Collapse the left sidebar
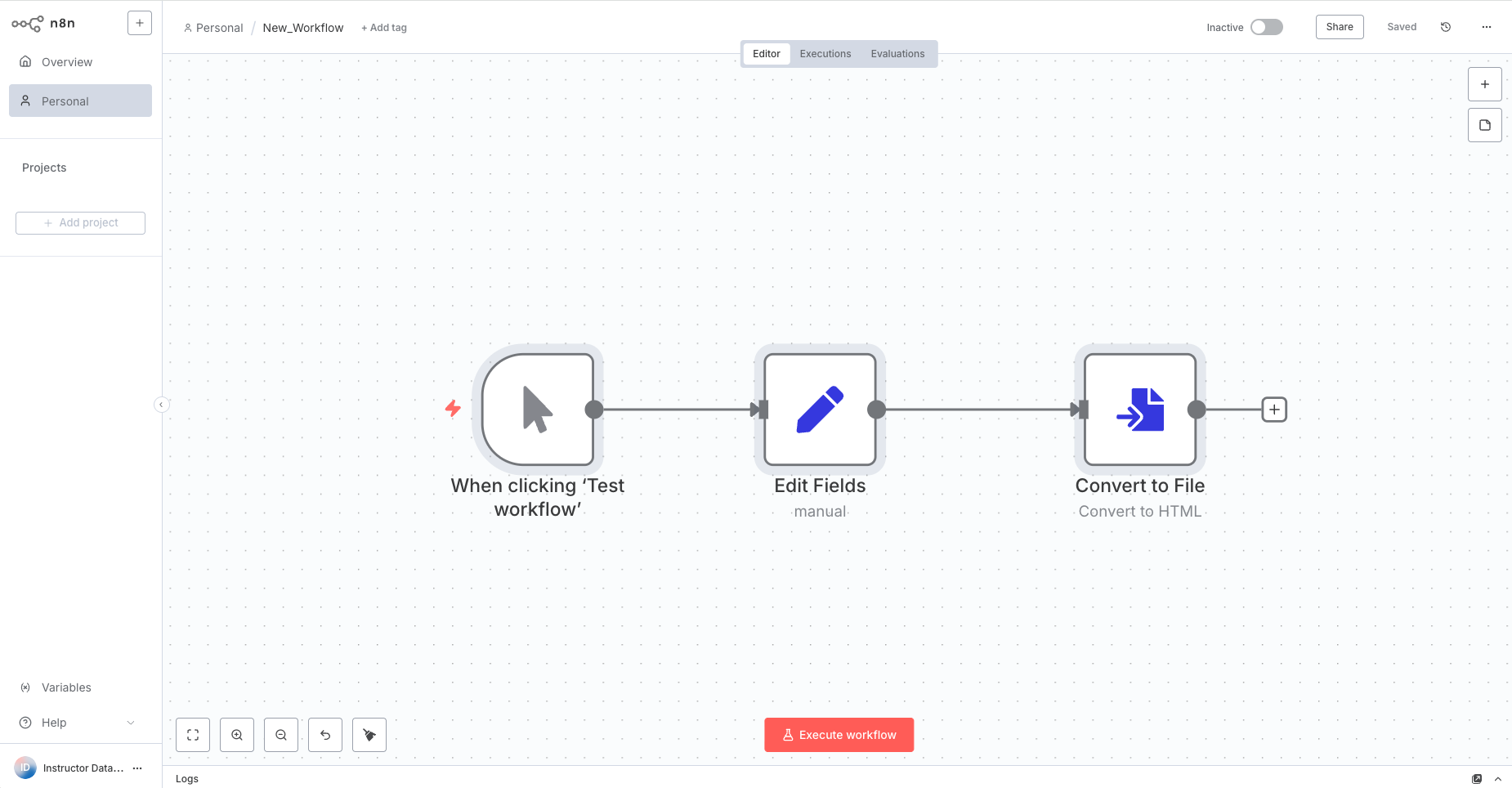Image resolution: width=1512 pixels, height=788 pixels. point(162,405)
